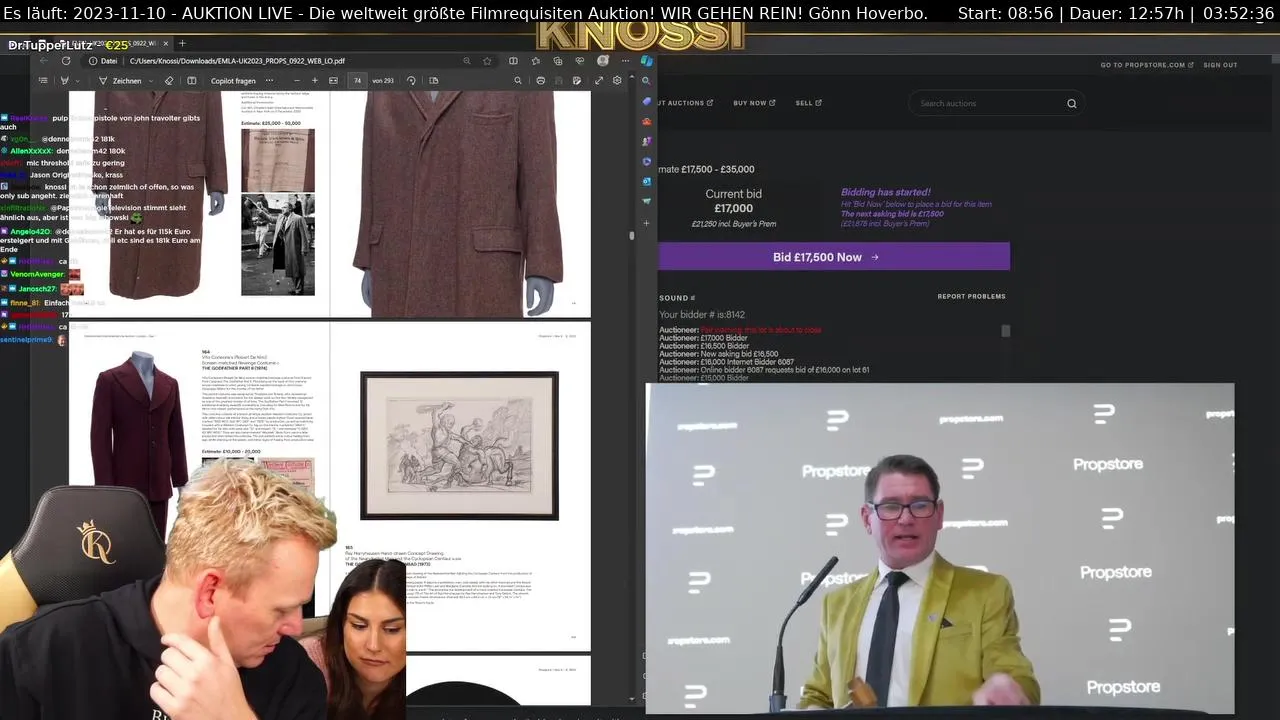Screen dimensions: 1280x720
Task: Open split screen view in Edge
Action: tap(513, 61)
